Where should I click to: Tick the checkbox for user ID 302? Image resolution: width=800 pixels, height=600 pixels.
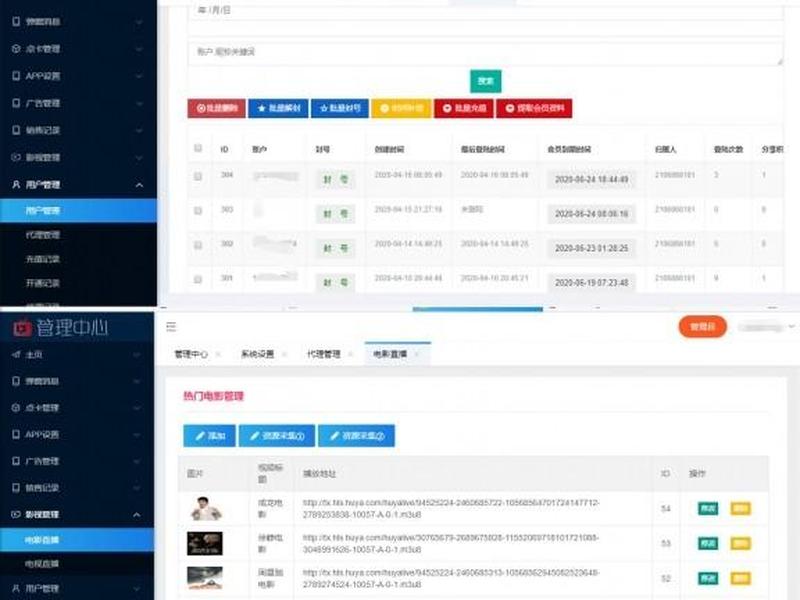pos(198,245)
